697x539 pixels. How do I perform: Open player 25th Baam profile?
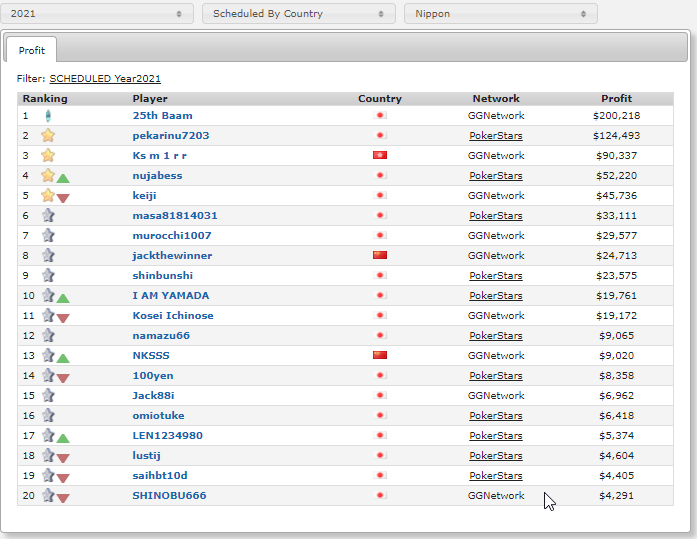(162, 116)
